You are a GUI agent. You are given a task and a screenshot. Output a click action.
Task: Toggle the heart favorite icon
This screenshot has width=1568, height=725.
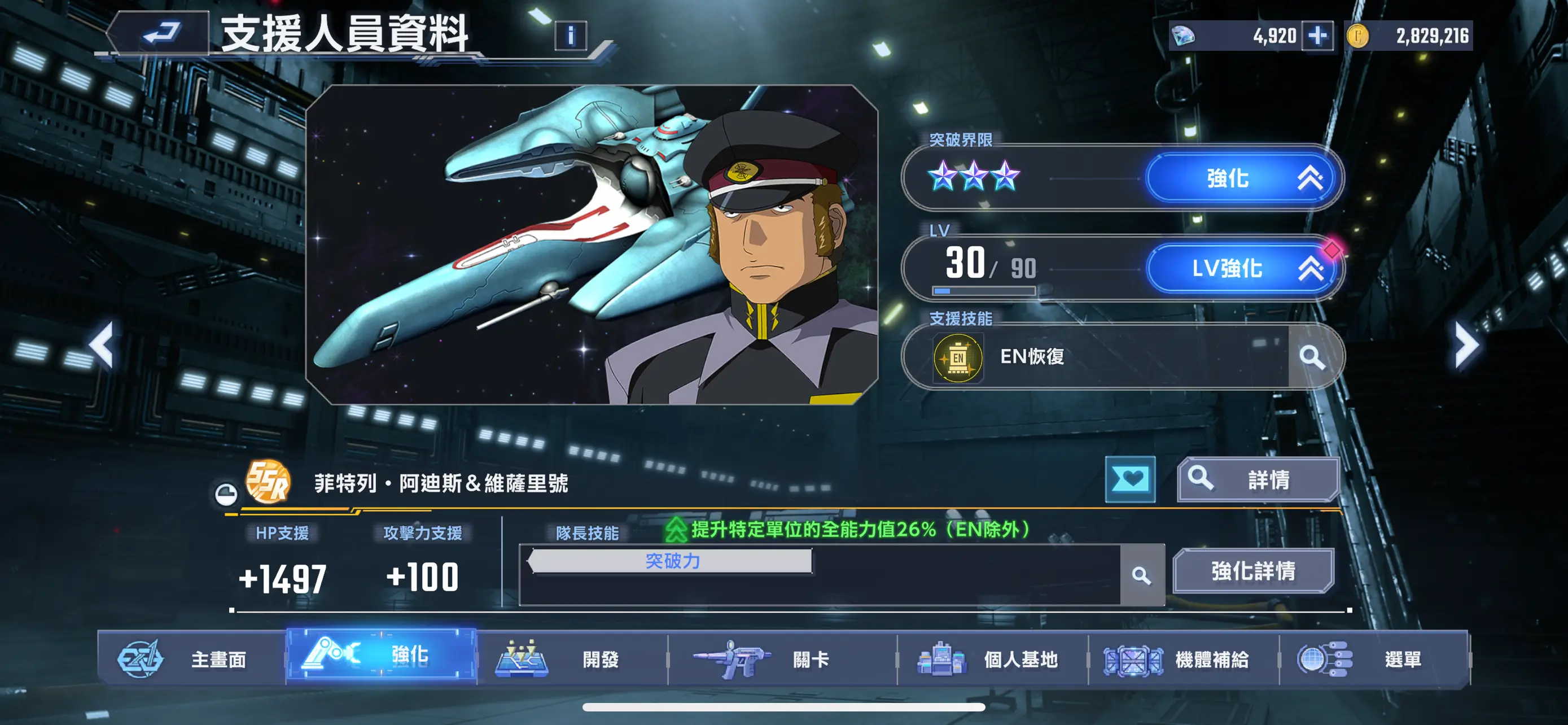point(1130,479)
